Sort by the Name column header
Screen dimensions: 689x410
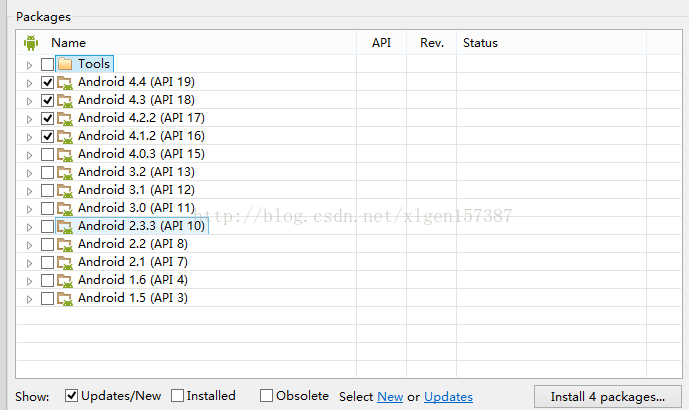tap(68, 43)
